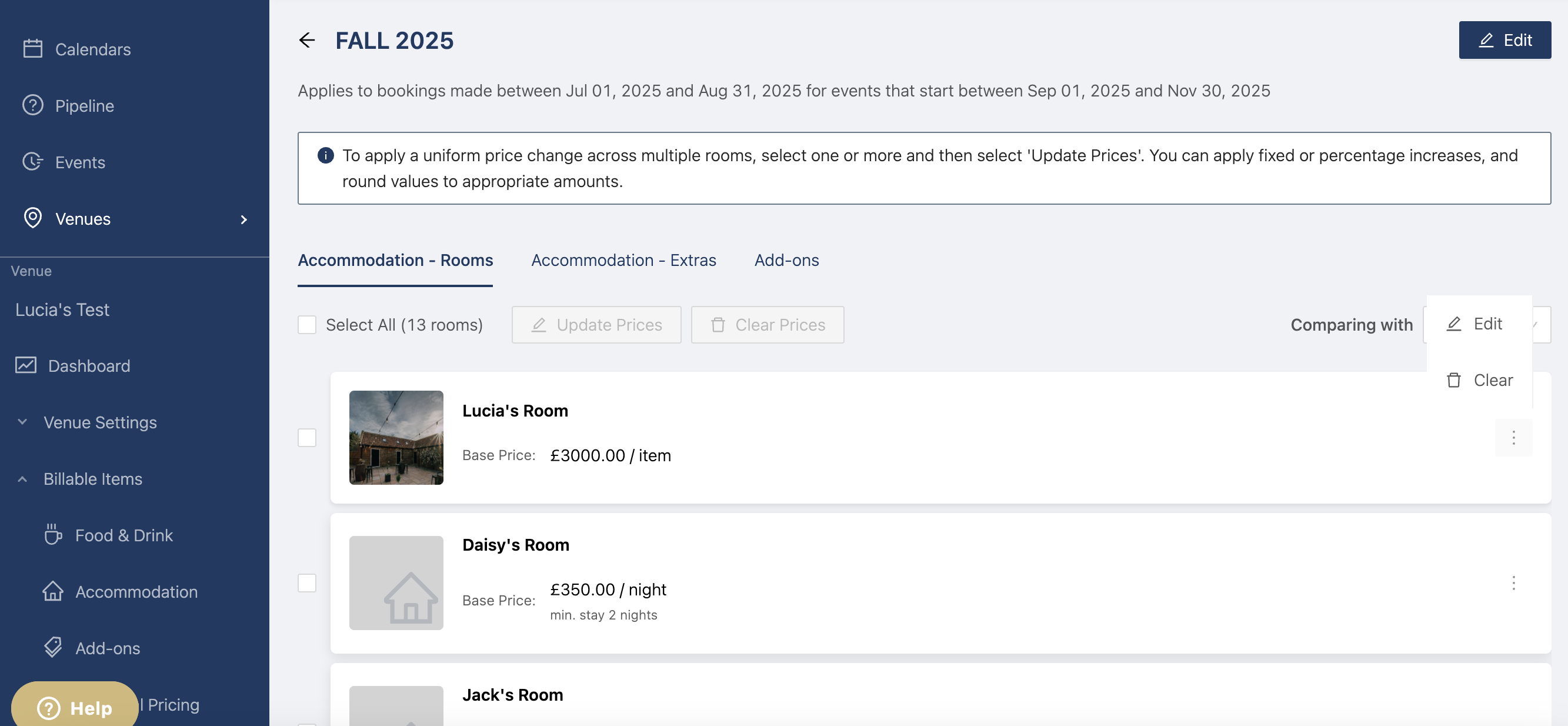
Task: Click Lucia's Room photo thumbnail
Action: [396, 437]
